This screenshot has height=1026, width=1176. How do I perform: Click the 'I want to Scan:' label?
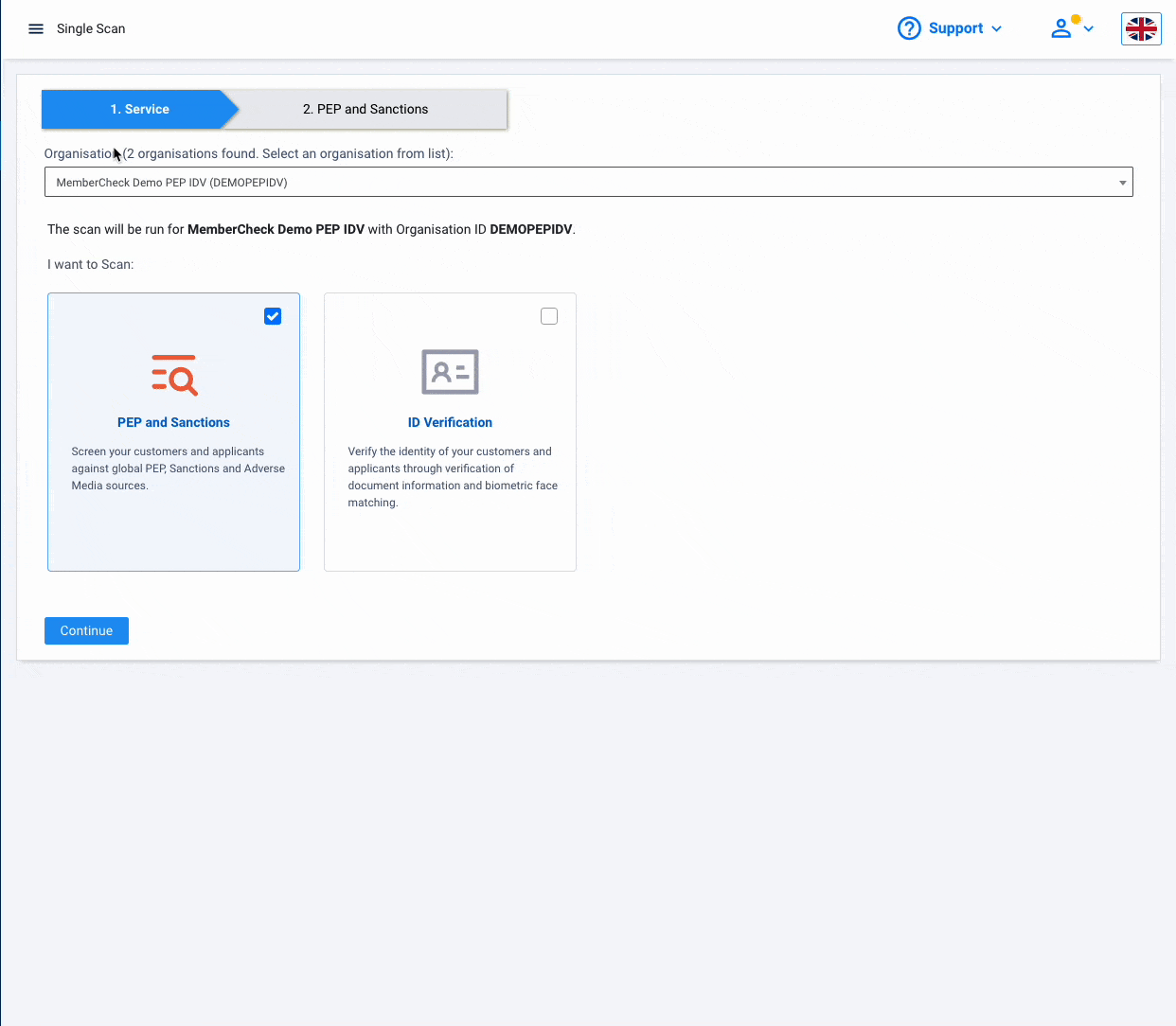click(91, 264)
